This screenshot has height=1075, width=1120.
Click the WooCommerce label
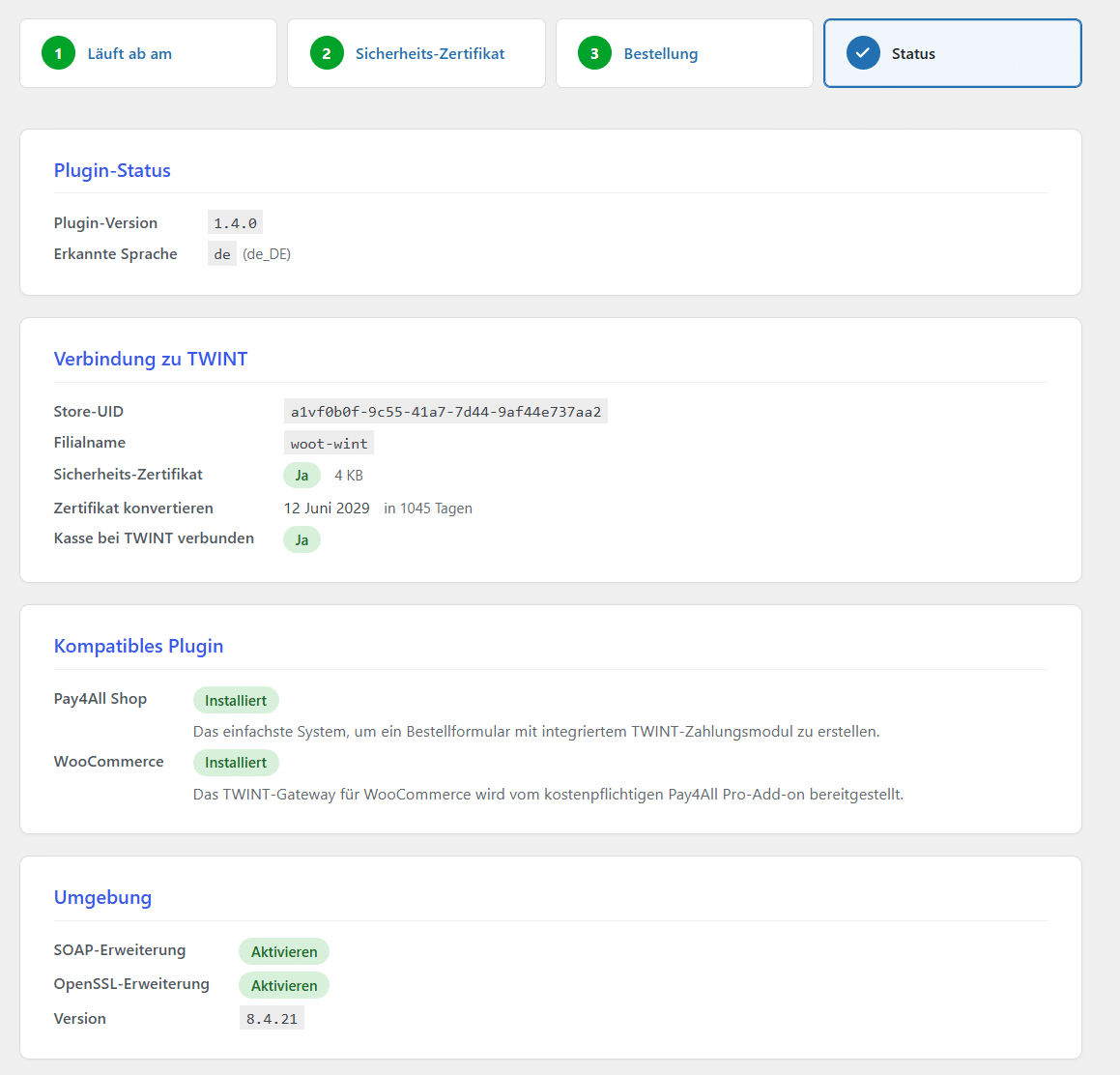point(108,762)
